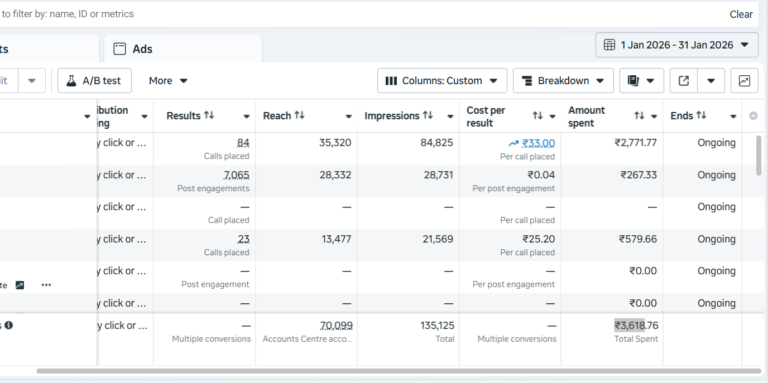Screen dimensions: 768x383
Task: Open the Breakdown dropdown
Action: (x=563, y=81)
